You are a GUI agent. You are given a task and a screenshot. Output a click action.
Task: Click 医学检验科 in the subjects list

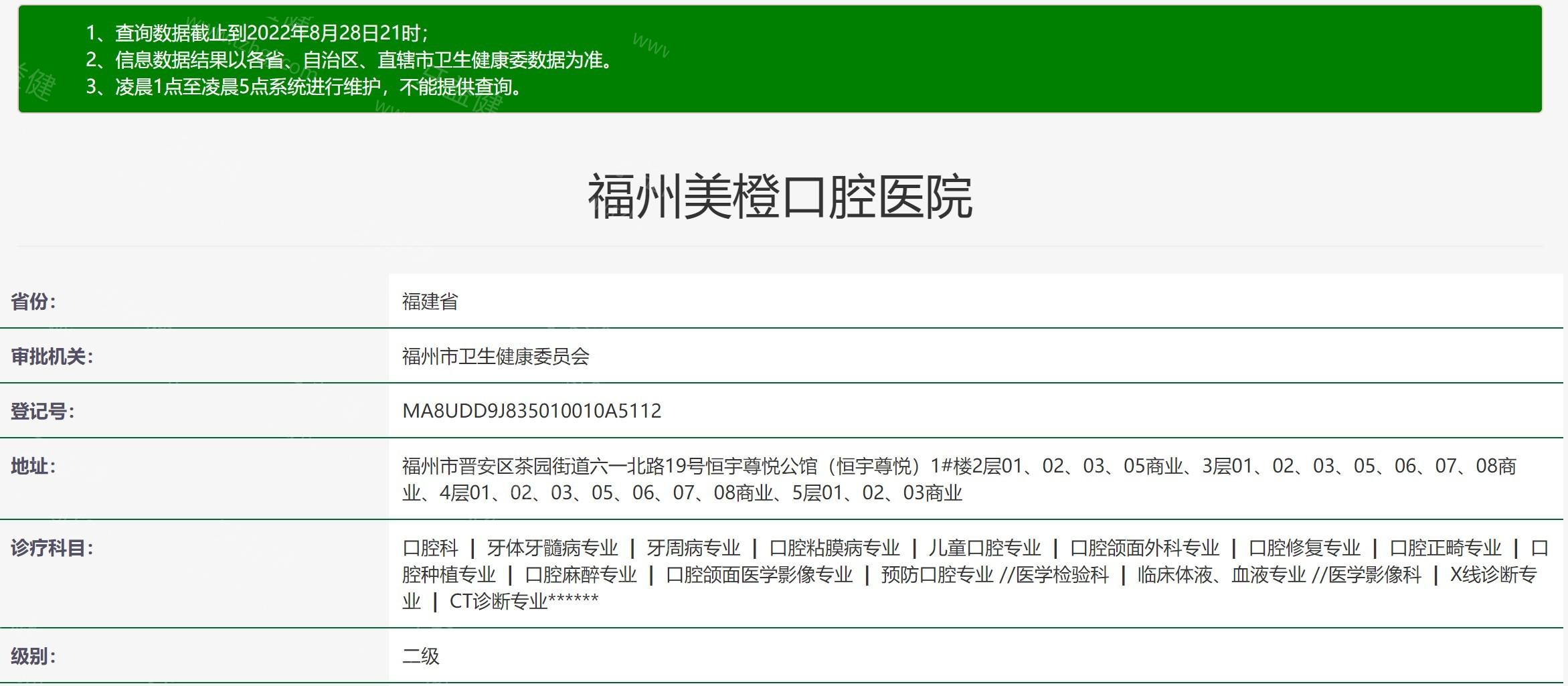click(x=1063, y=575)
